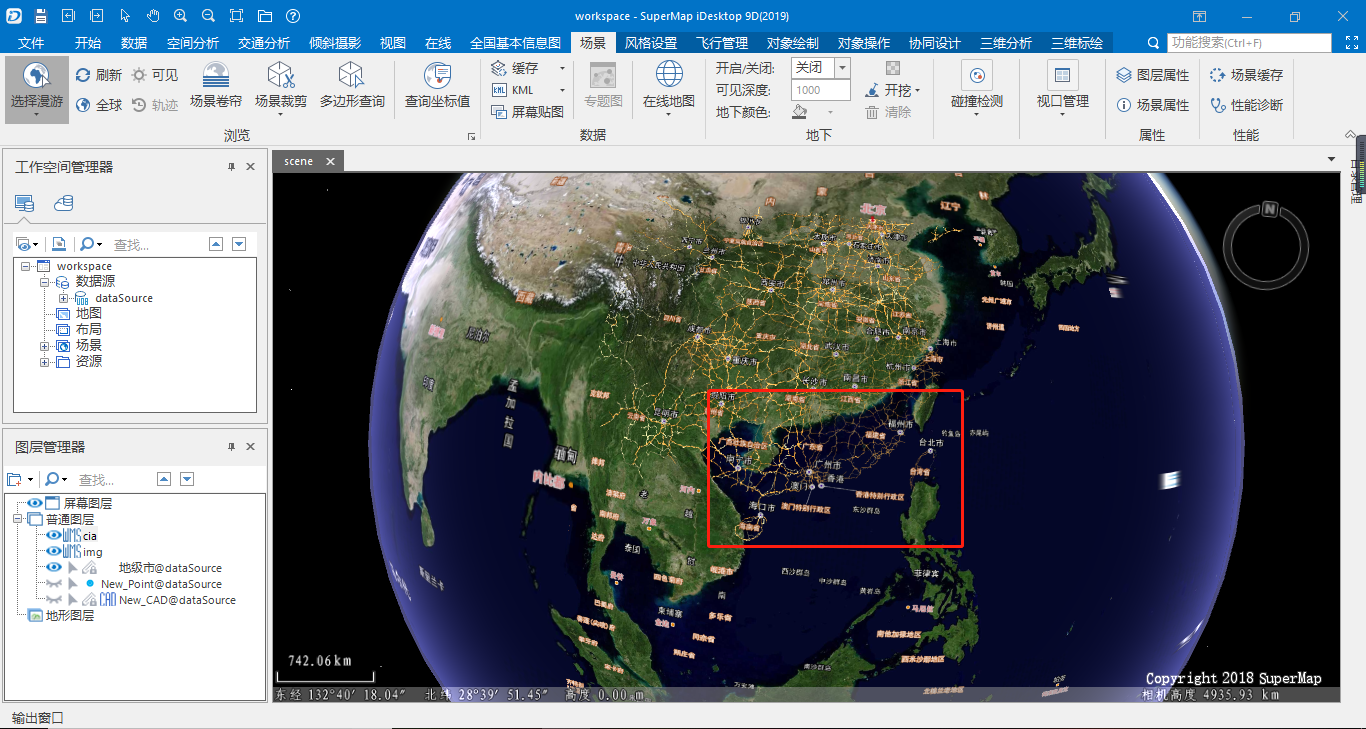Collapse the 普通图层 layer group
This screenshot has width=1366, height=729.
coord(17,520)
